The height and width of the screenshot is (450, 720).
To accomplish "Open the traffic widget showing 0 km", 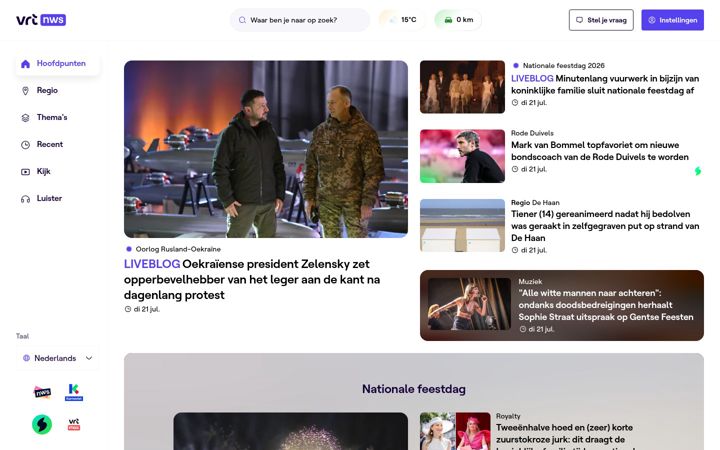I will (458, 20).
